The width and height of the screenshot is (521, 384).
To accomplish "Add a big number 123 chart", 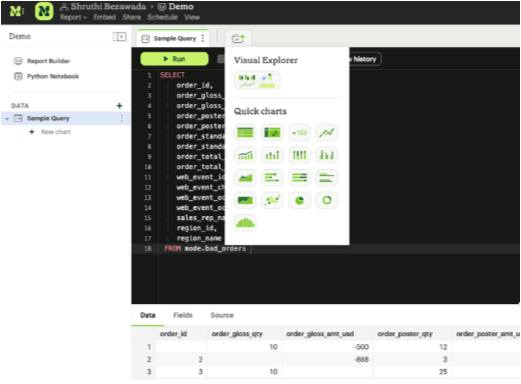I will point(299,133).
